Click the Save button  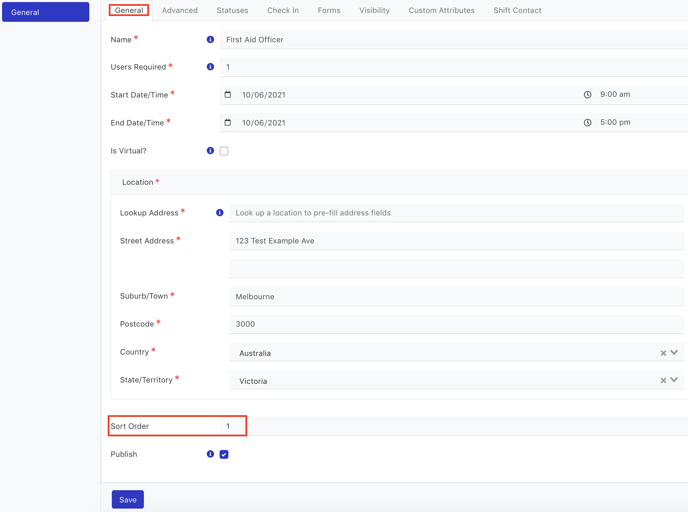[x=128, y=499]
